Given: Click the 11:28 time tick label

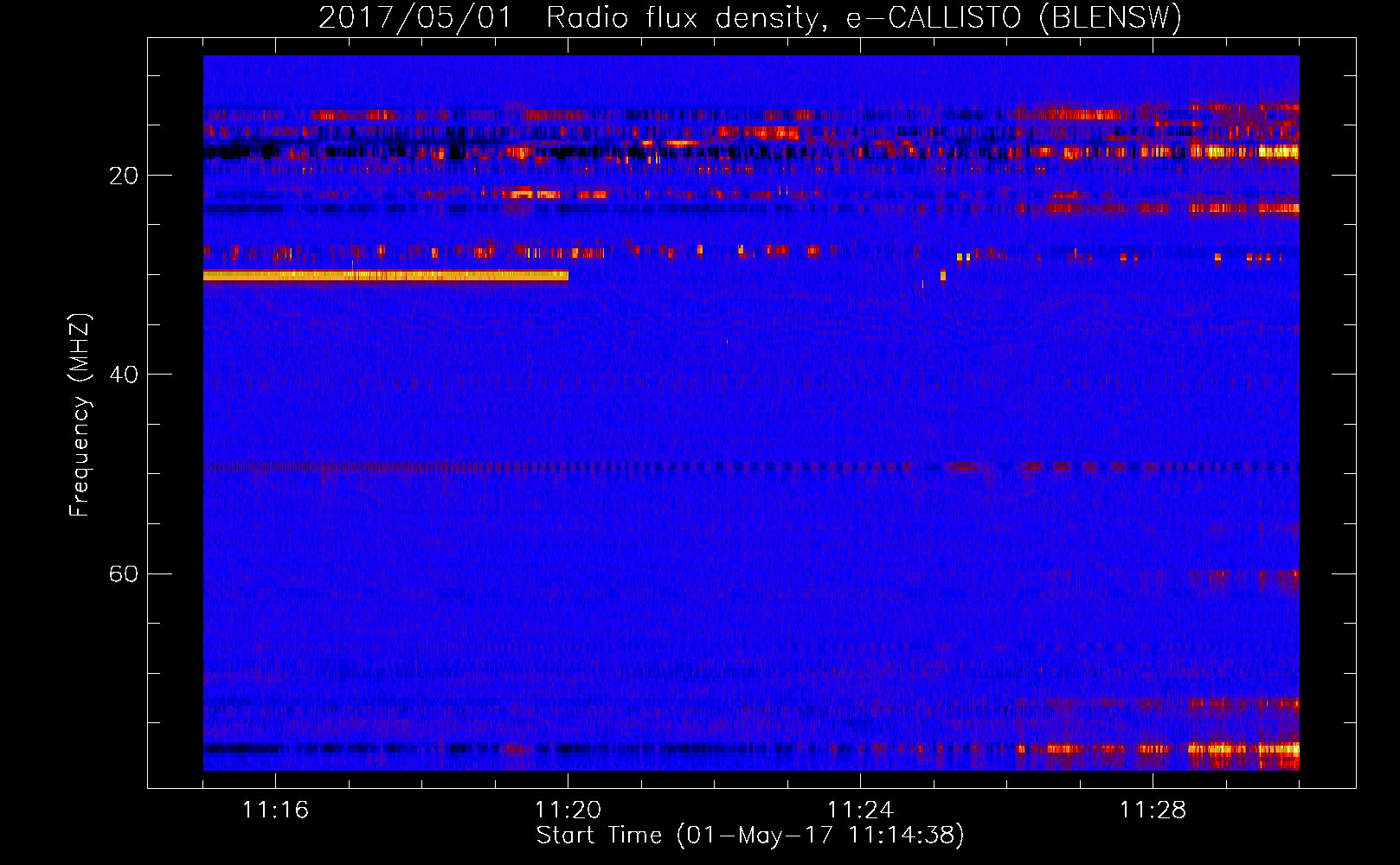Looking at the screenshot, I should 1153,811.
